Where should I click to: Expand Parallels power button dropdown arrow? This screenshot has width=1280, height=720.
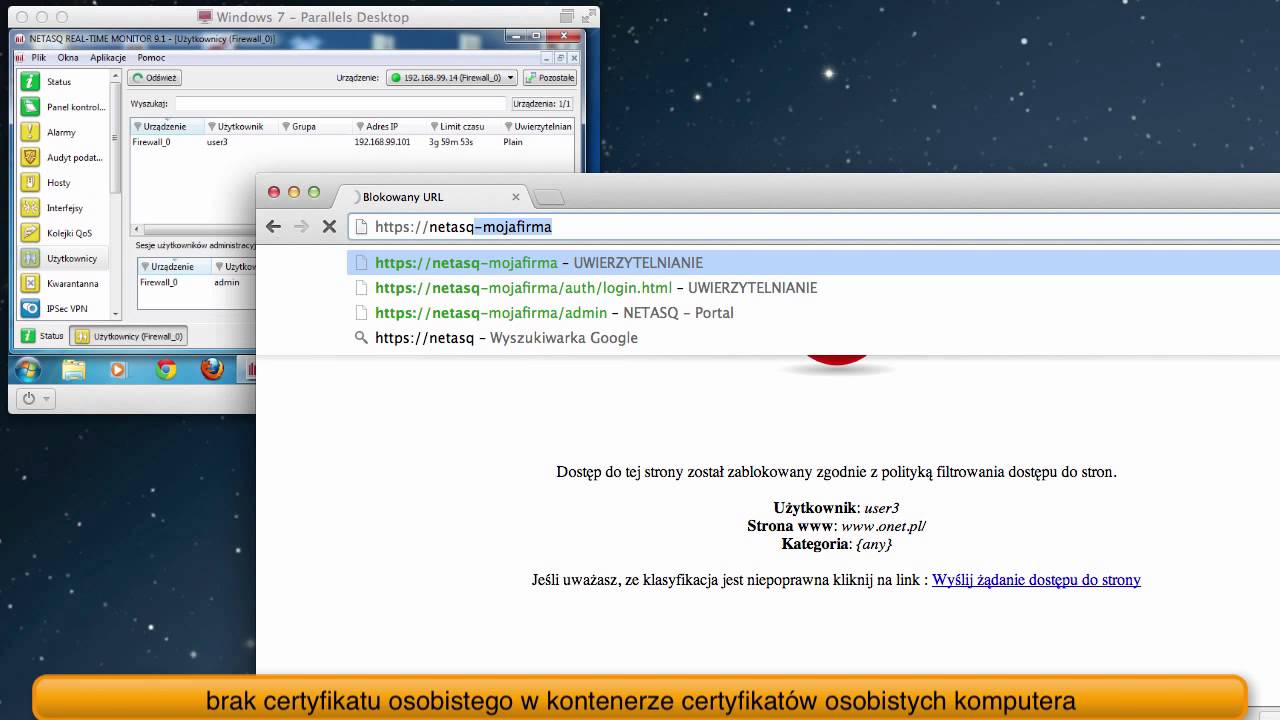(x=46, y=399)
